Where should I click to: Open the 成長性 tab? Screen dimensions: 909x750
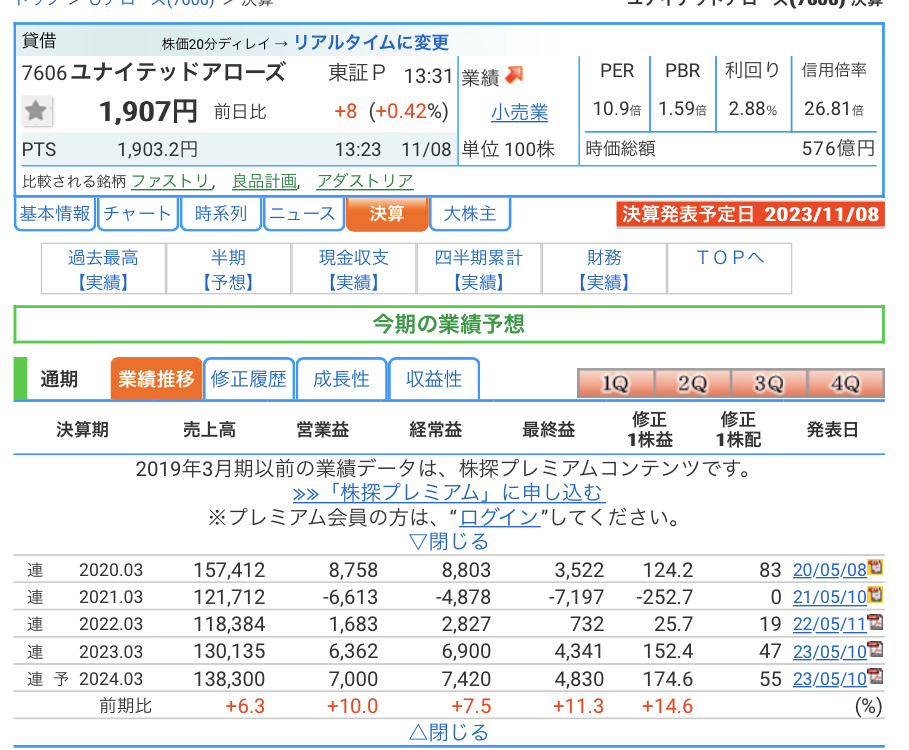click(341, 379)
